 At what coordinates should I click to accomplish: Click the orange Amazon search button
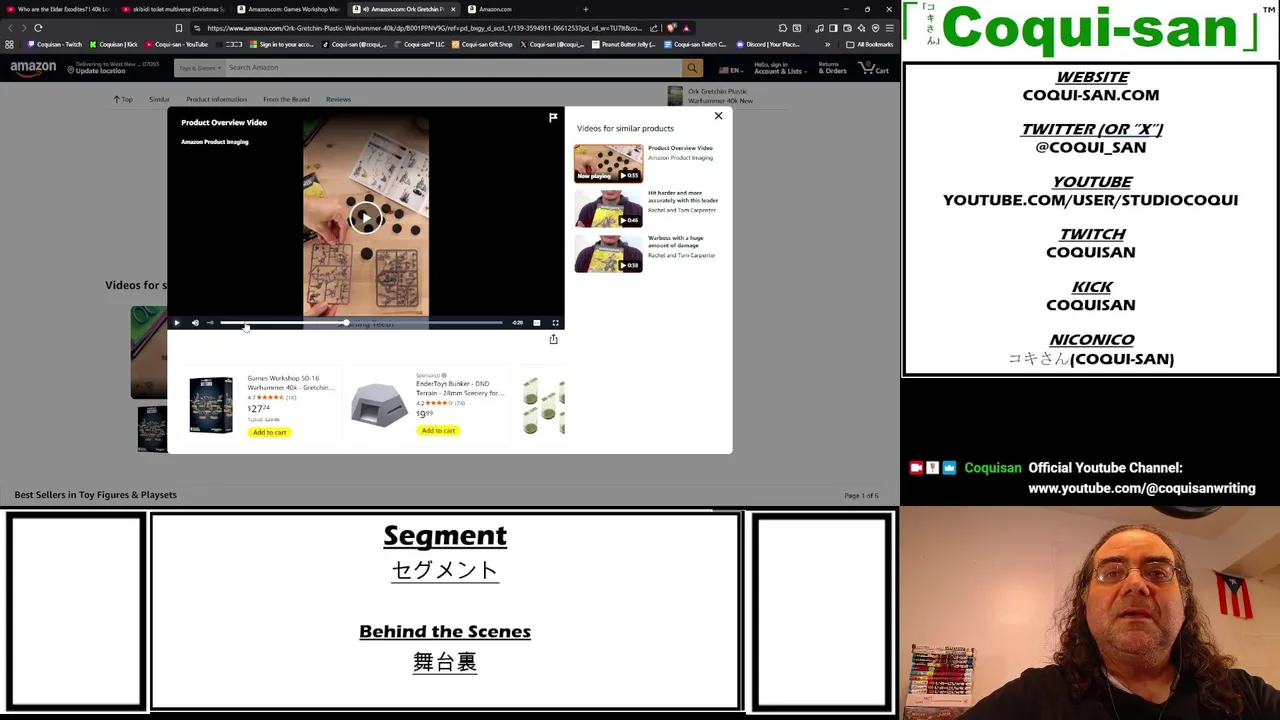(x=691, y=68)
